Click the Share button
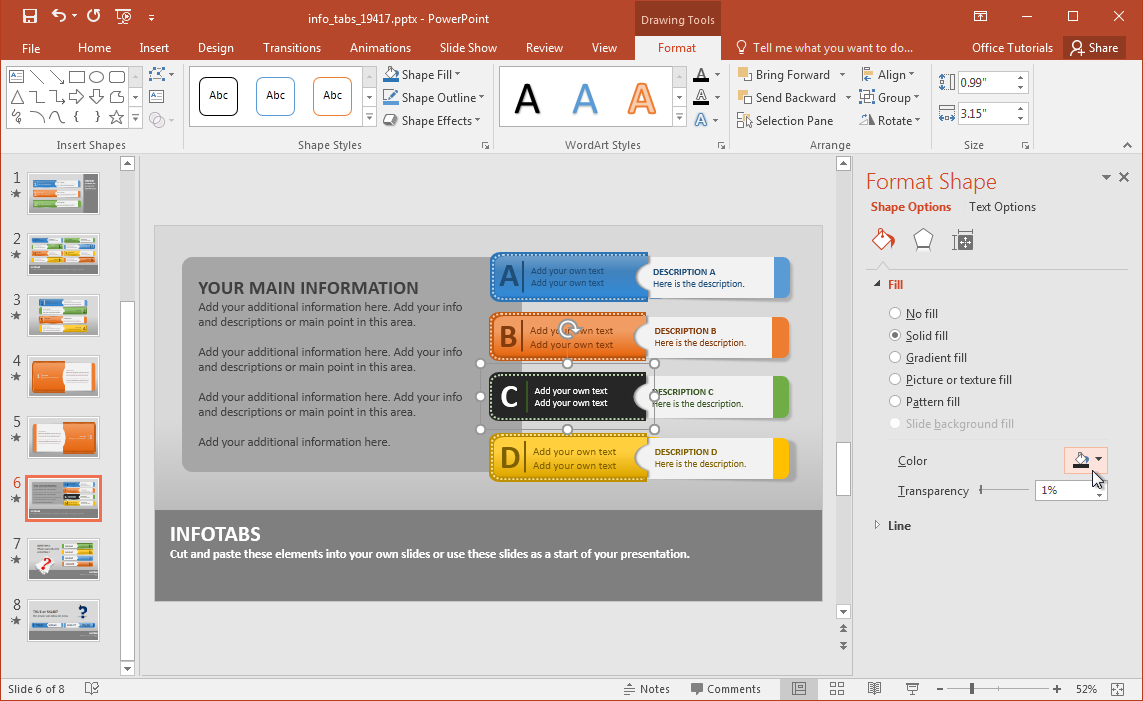 (x=1092, y=48)
